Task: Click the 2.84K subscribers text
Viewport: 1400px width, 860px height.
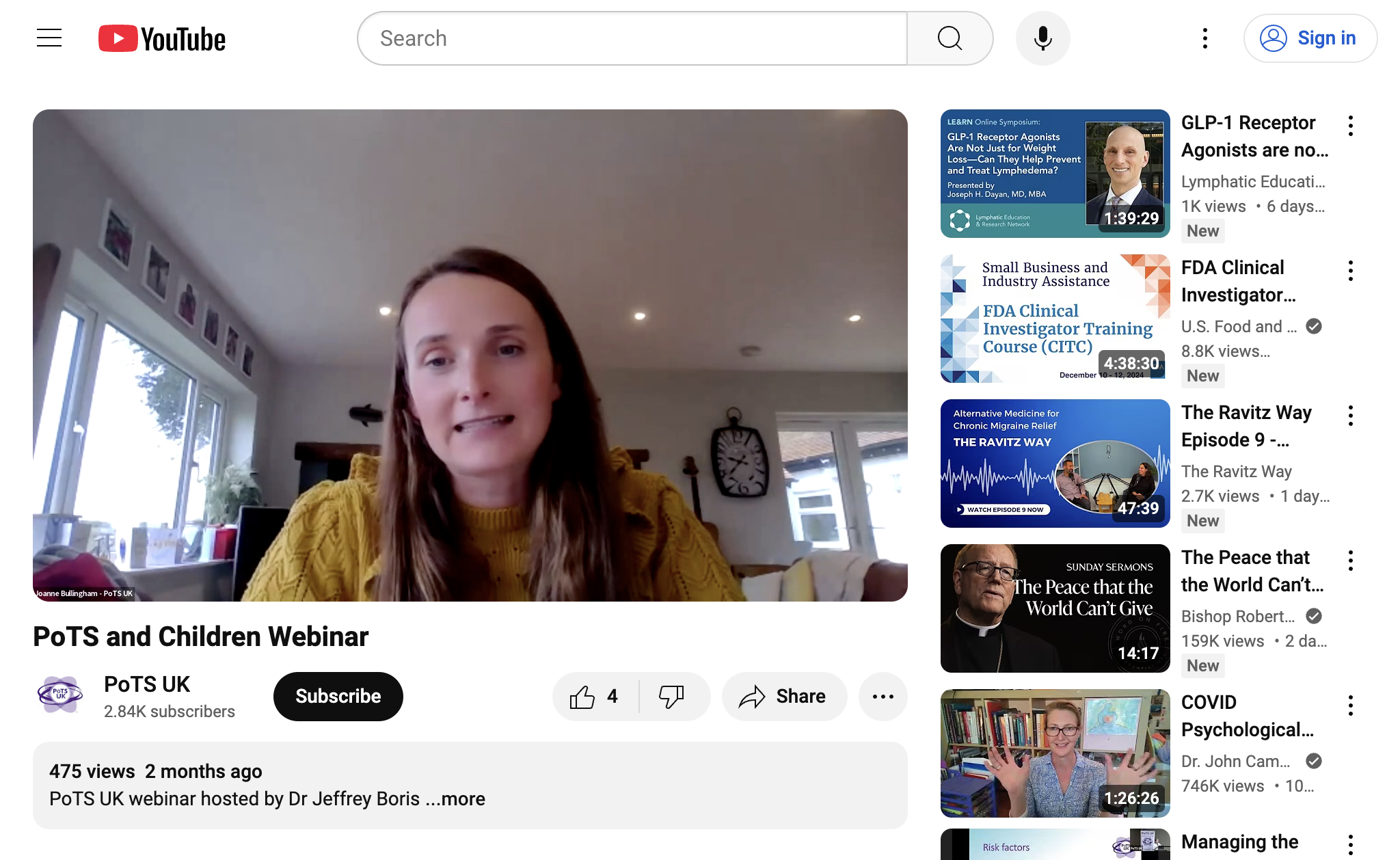Action: [x=170, y=712]
